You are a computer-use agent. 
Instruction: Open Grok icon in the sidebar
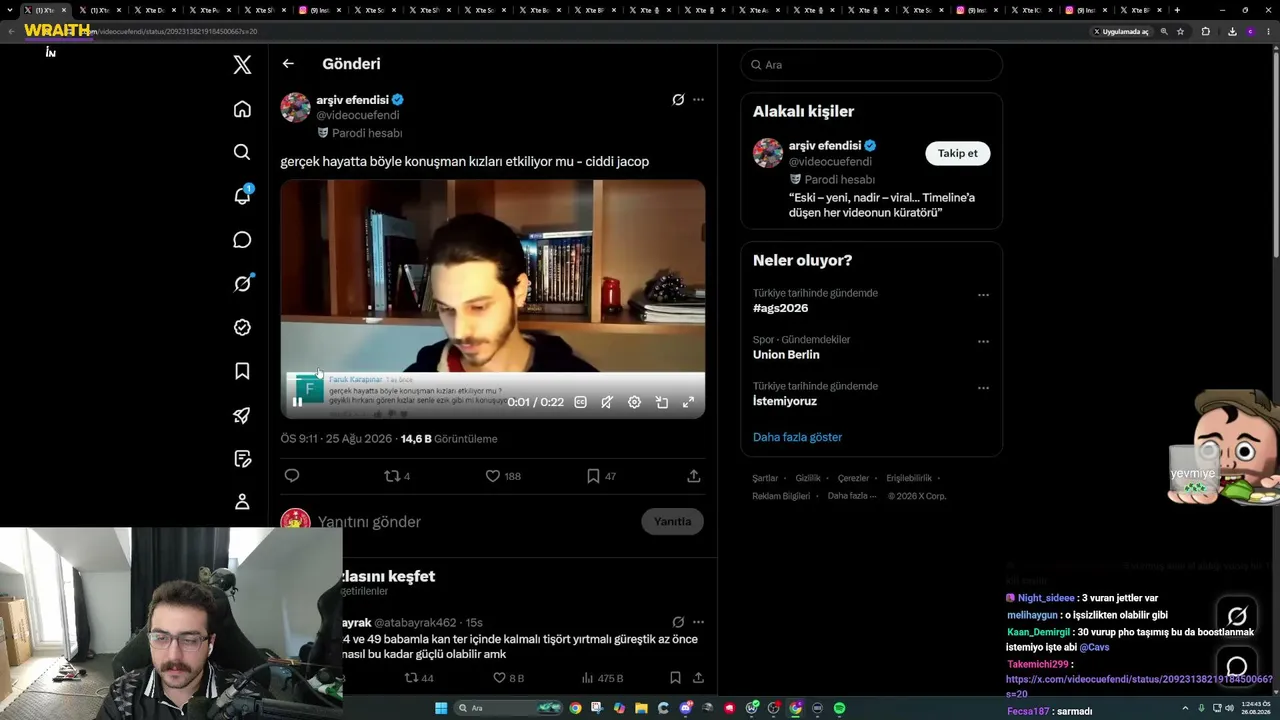[x=242, y=284]
